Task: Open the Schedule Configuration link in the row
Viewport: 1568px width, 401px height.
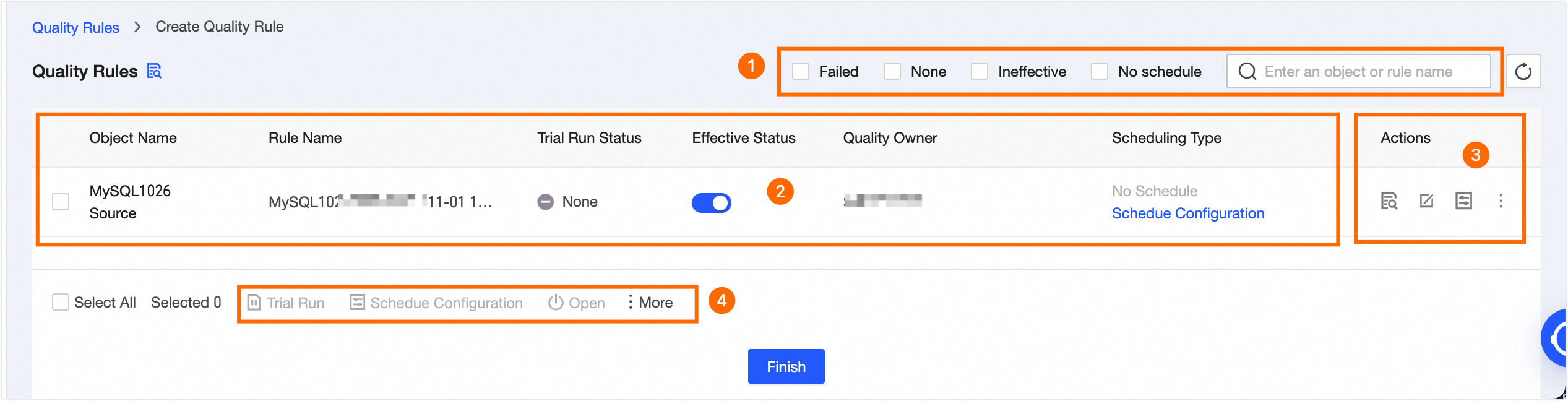Action: (x=1187, y=213)
